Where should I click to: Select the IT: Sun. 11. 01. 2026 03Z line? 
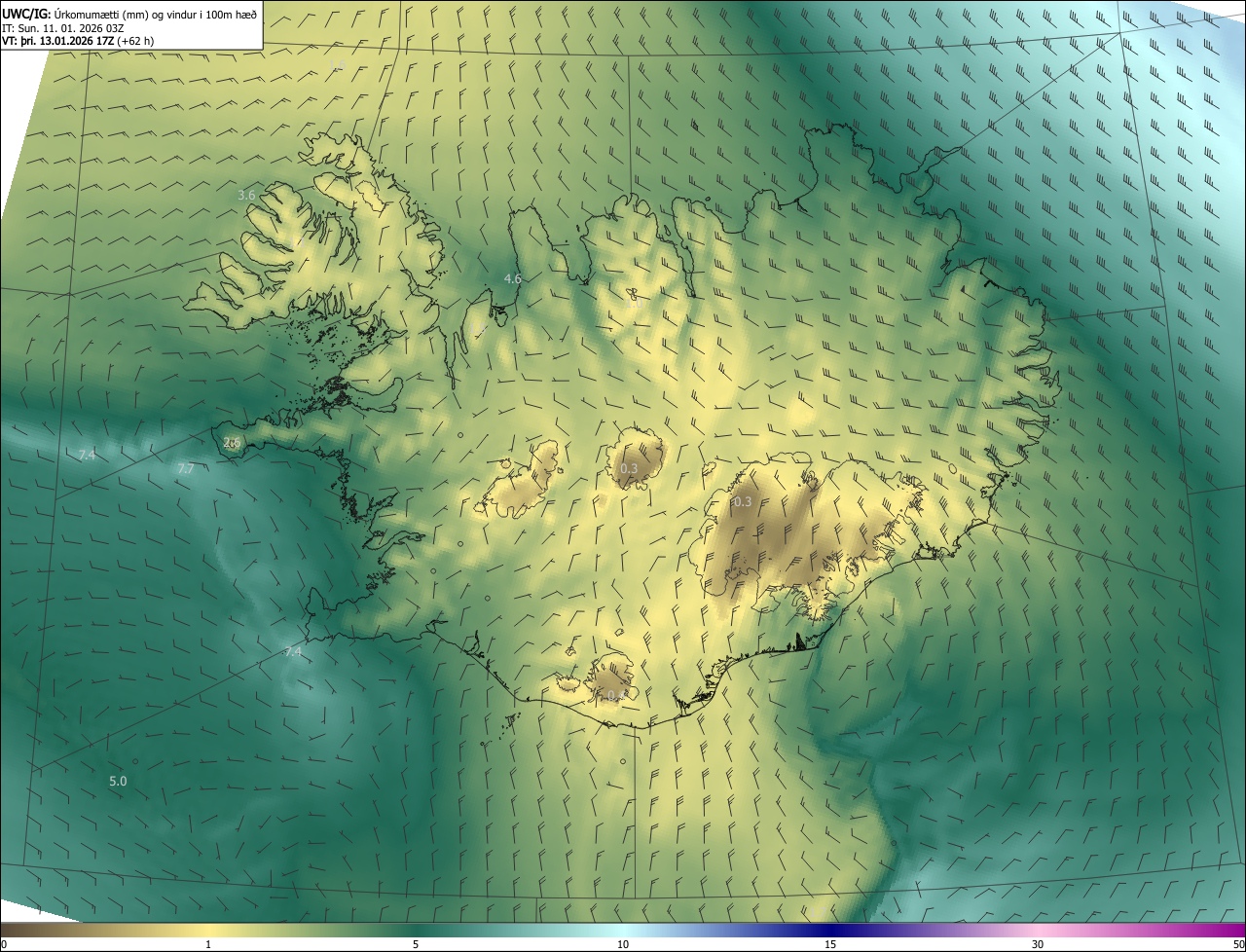(62, 27)
